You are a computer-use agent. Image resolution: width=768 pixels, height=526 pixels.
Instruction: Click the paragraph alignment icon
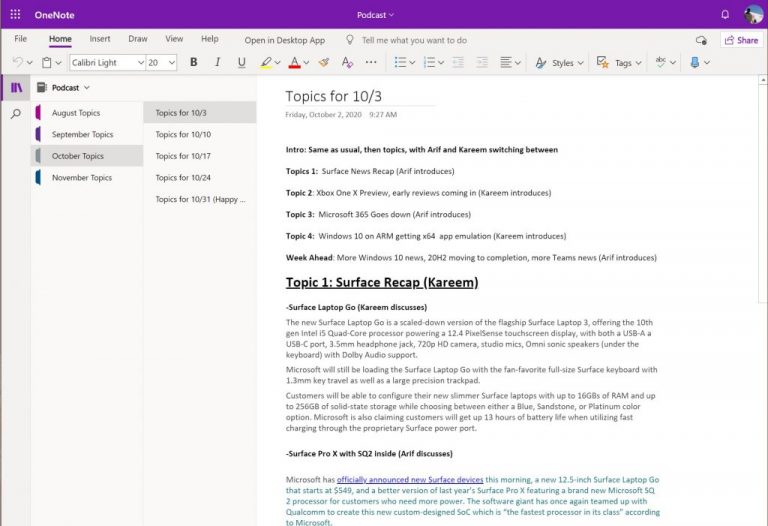point(506,62)
